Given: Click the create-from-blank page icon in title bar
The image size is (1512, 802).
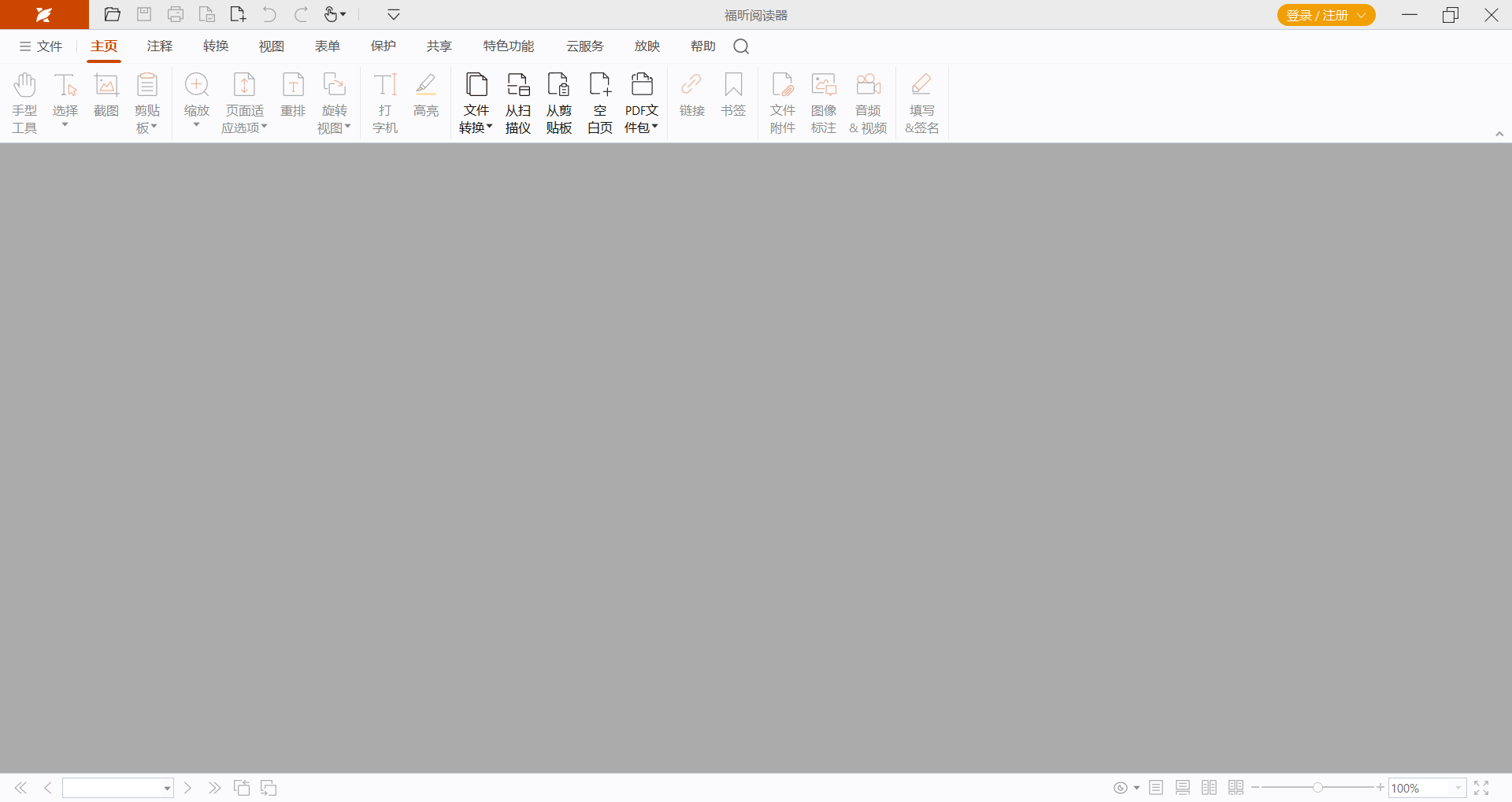Looking at the screenshot, I should click(238, 14).
